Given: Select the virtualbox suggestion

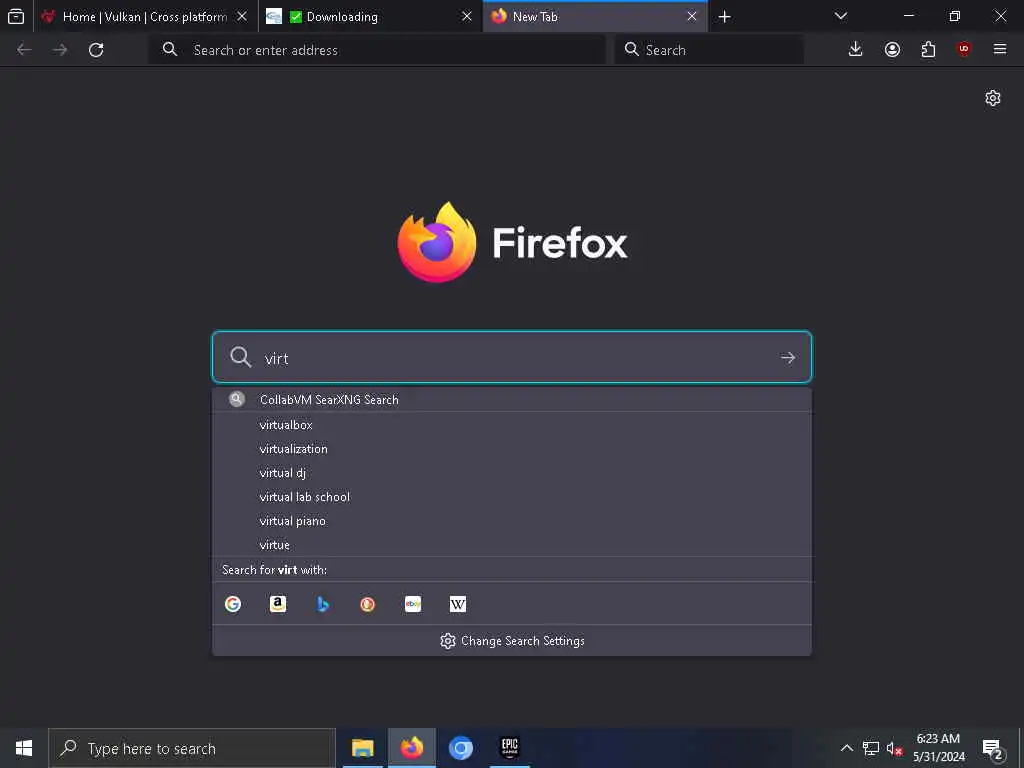Looking at the screenshot, I should [512, 424].
